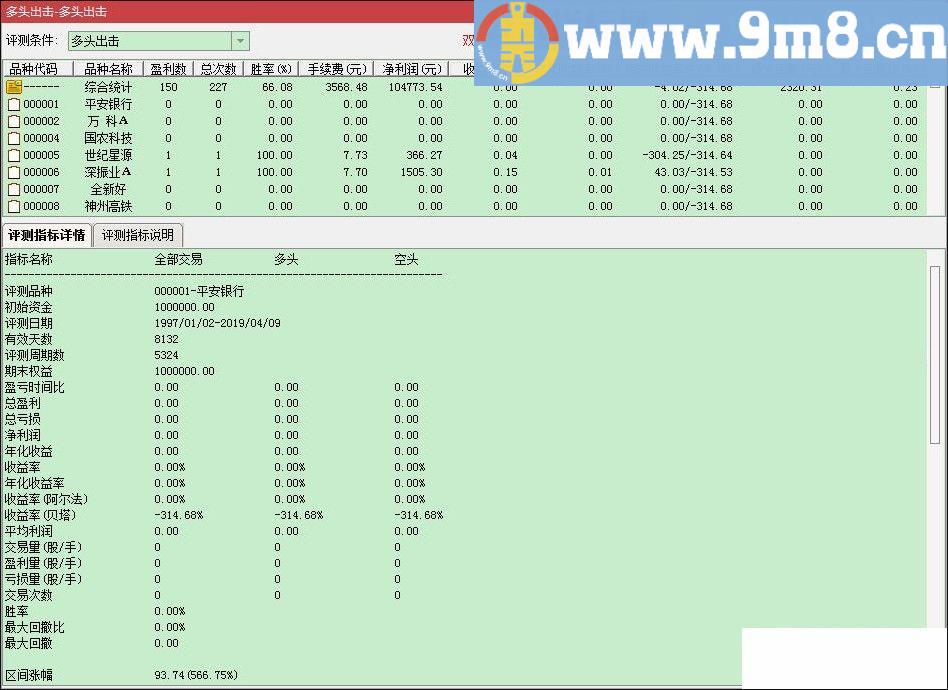
Task: Click the document icon beside 世纪星源
Action: click(16, 155)
